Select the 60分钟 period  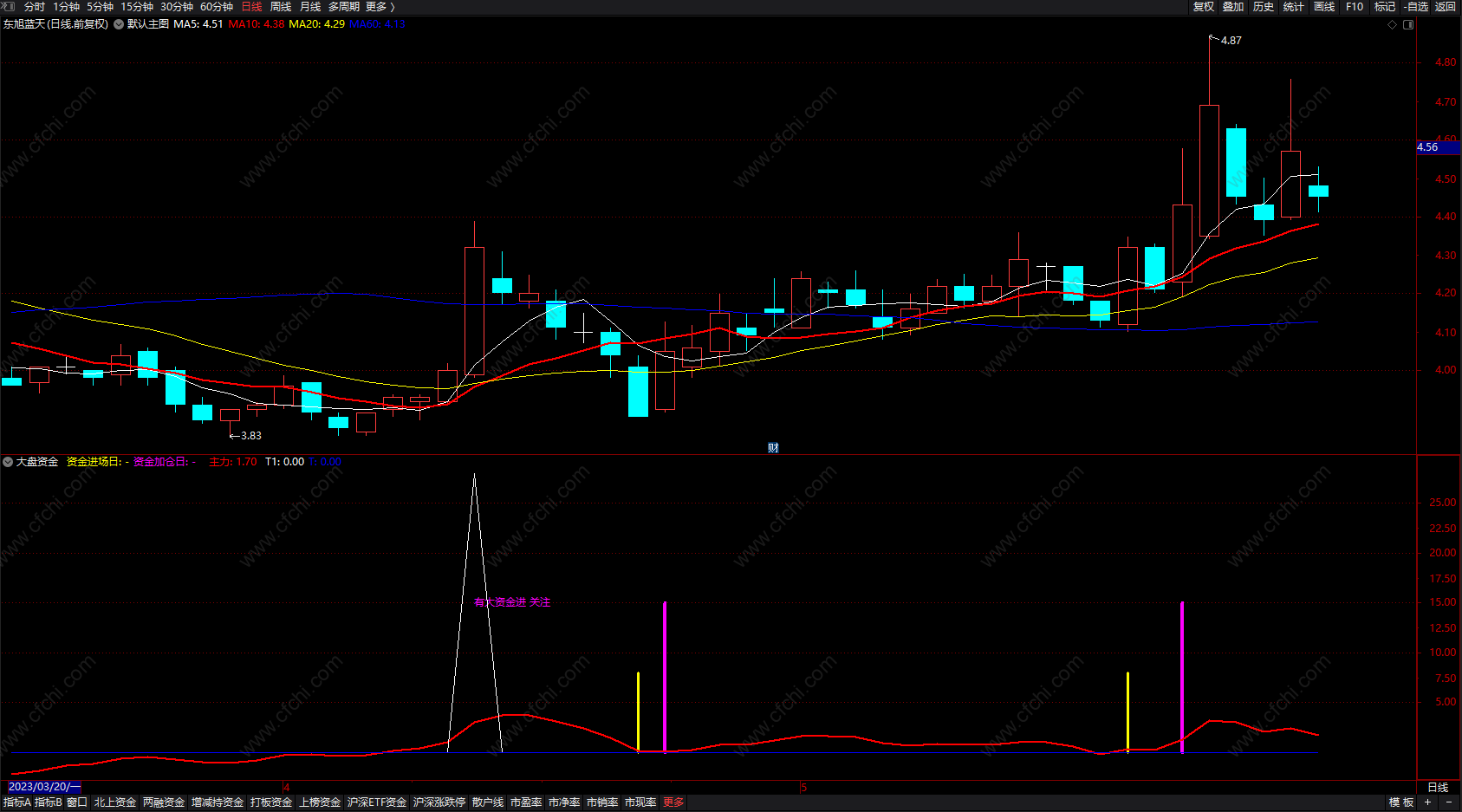[216, 7]
